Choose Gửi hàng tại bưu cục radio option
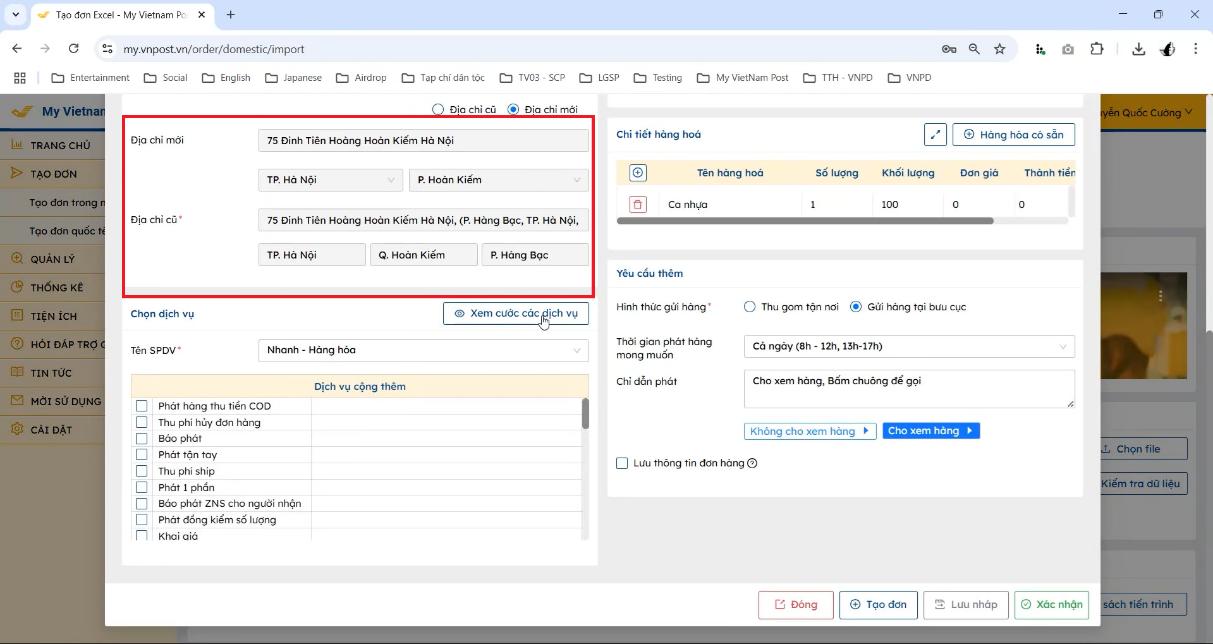Image resolution: width=1213 pixels, height=644 pixels. [856, 307]
